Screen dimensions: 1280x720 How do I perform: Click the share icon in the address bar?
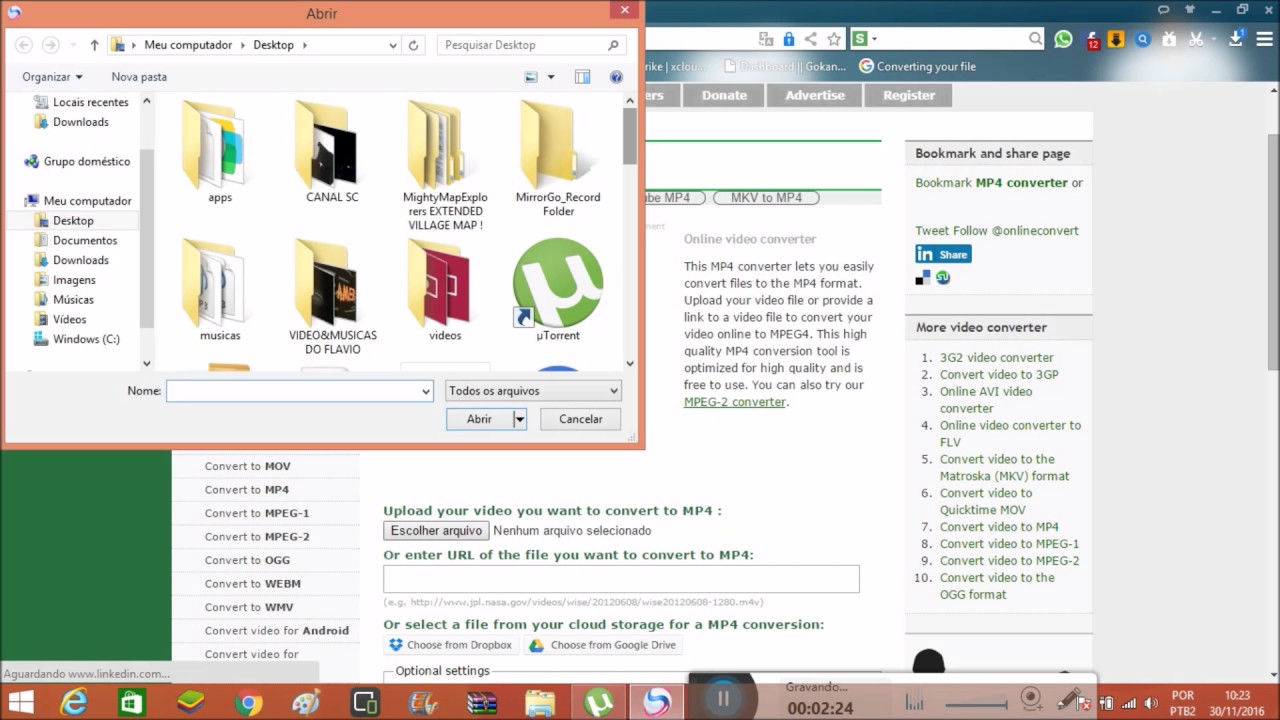coord(811,39)
